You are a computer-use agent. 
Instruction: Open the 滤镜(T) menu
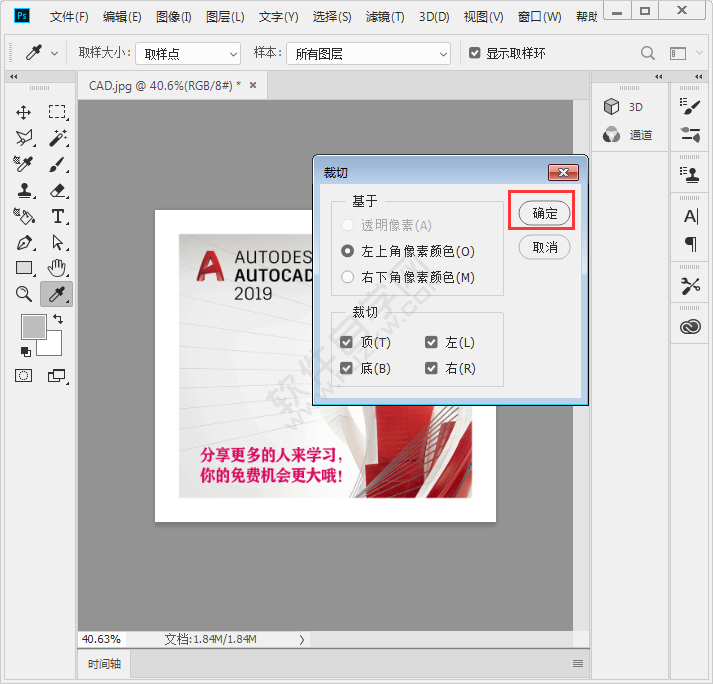[x=385, y=17]
